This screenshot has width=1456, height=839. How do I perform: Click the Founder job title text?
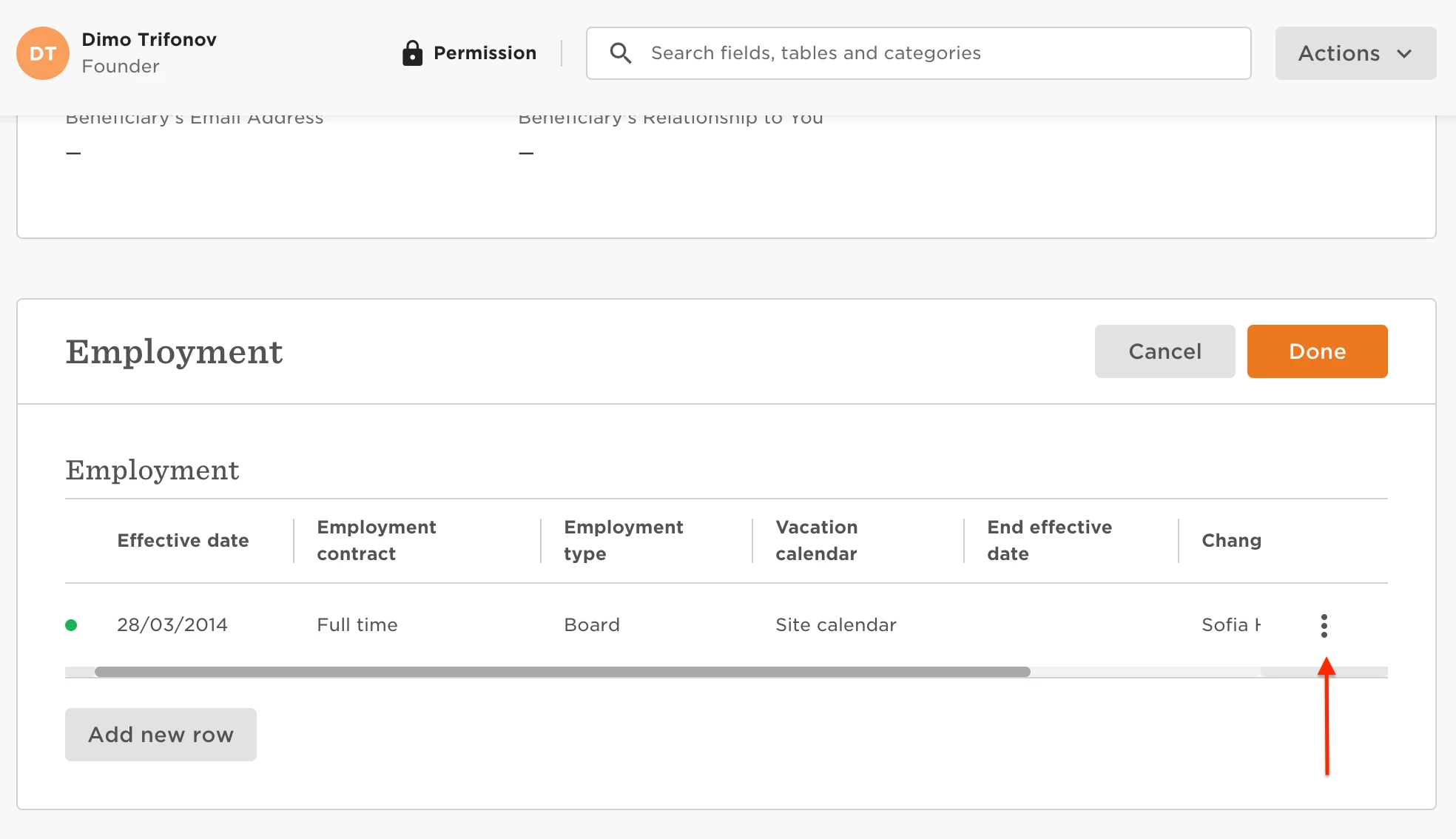[121, 67]
